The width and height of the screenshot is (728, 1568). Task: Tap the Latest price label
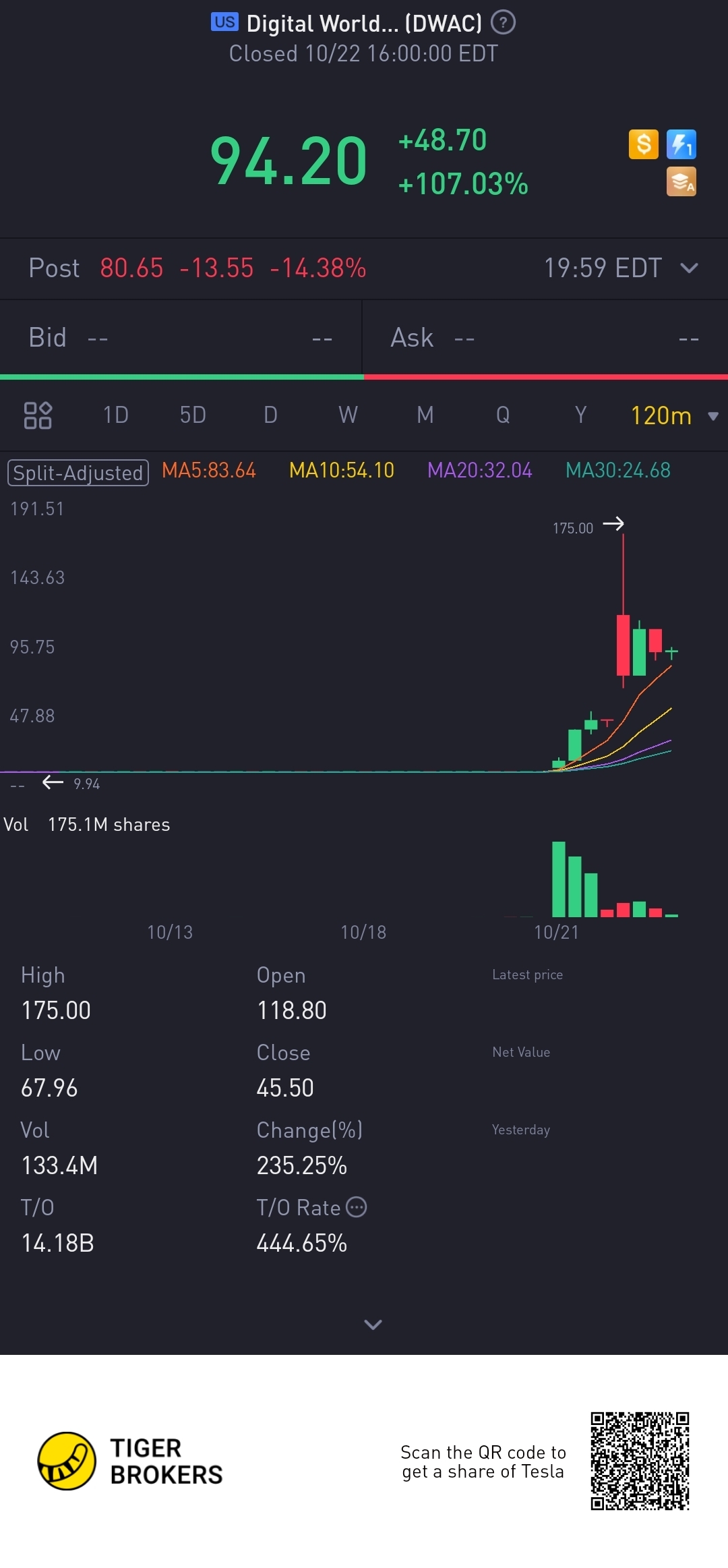527,975
